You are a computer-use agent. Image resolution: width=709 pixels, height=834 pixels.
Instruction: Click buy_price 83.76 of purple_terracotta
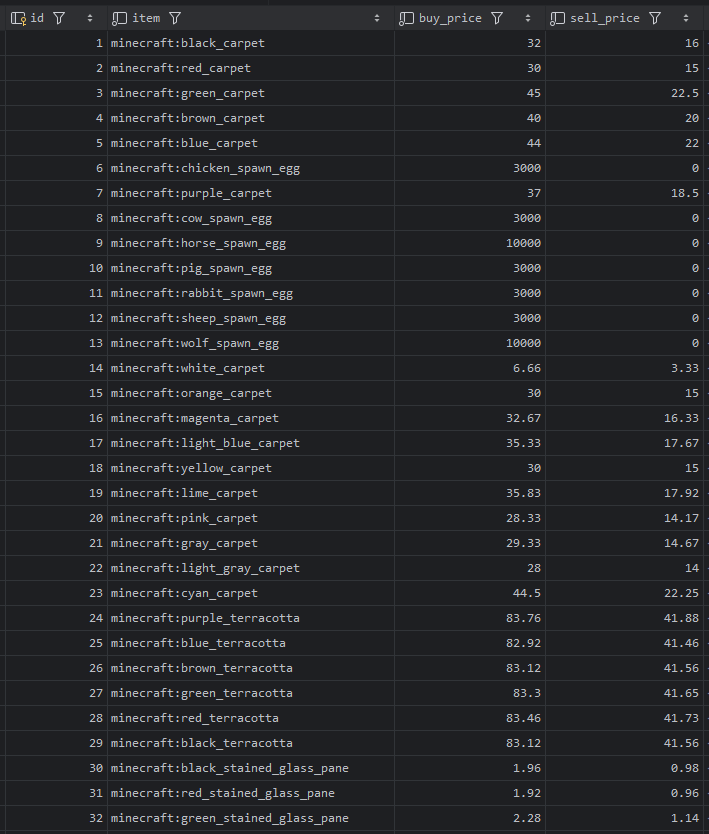click(470, 618)
